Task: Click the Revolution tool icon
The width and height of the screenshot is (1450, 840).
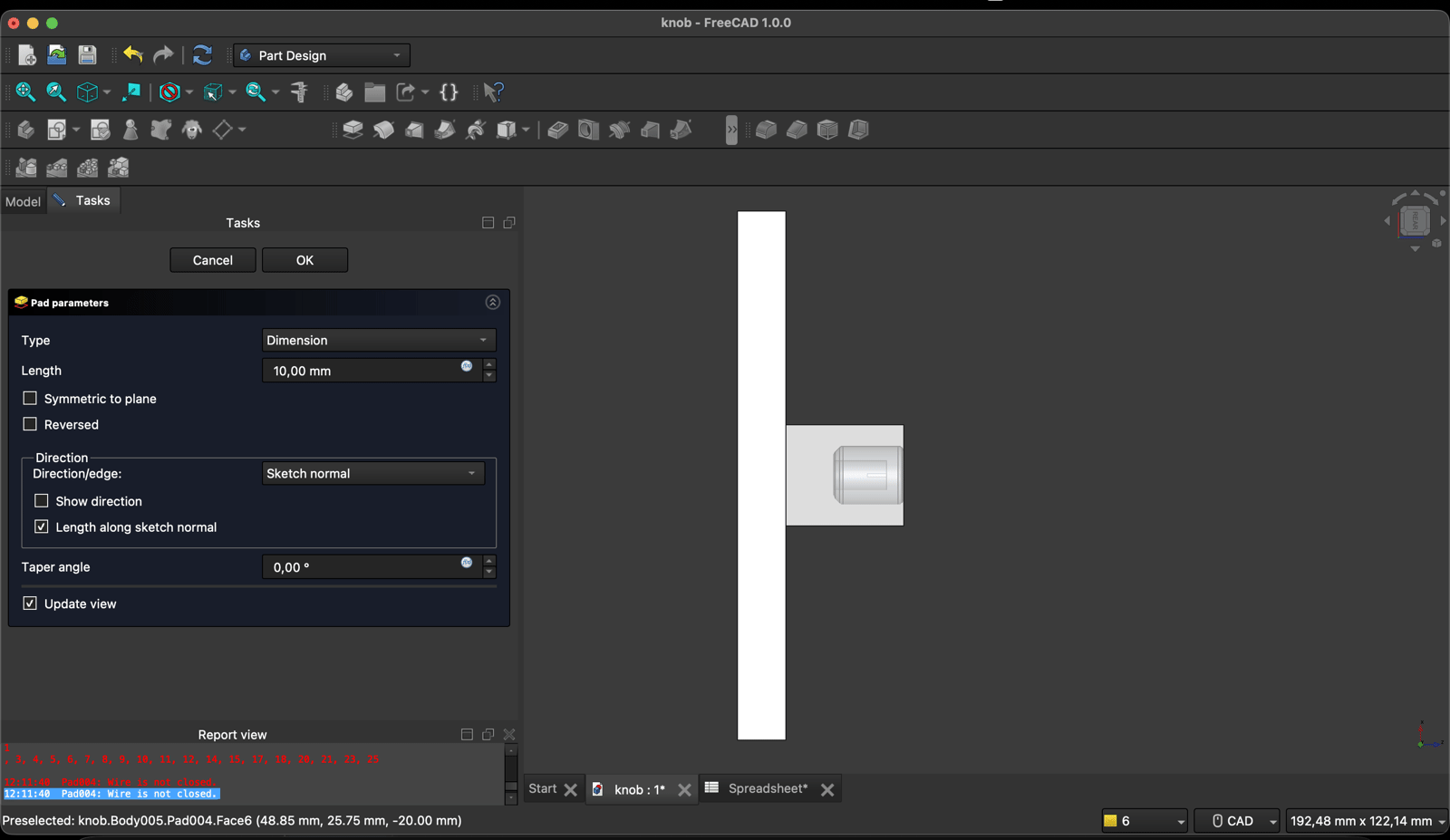Action: point(383,130)
